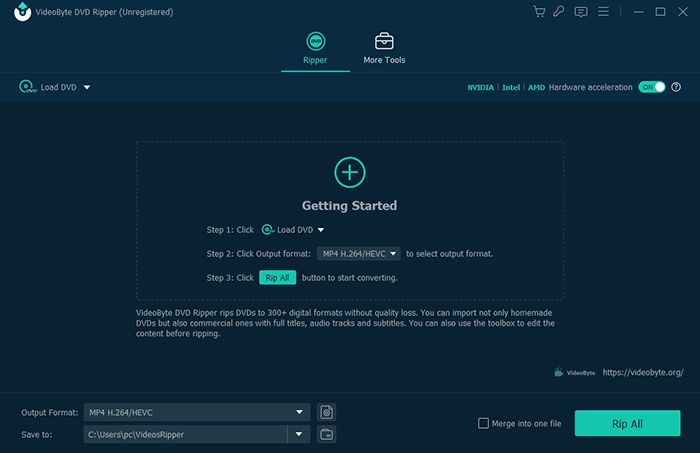Image resolution: width=700 pixels, height=453 pixels.
Task: Click the VideoByte app logo
Action: (x=22, y=12)
